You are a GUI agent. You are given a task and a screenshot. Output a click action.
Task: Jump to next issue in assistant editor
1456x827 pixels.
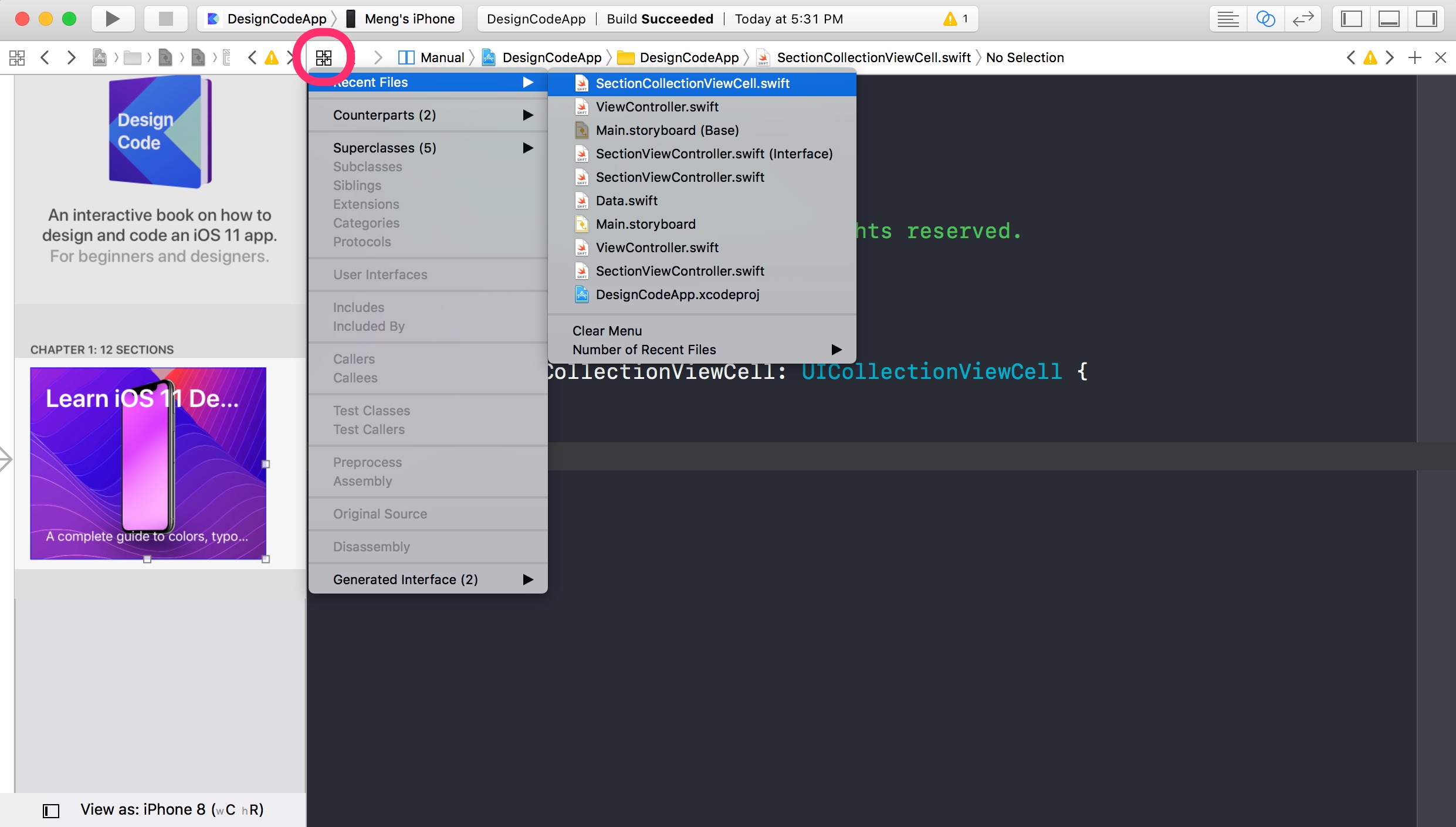(1390, 57)
